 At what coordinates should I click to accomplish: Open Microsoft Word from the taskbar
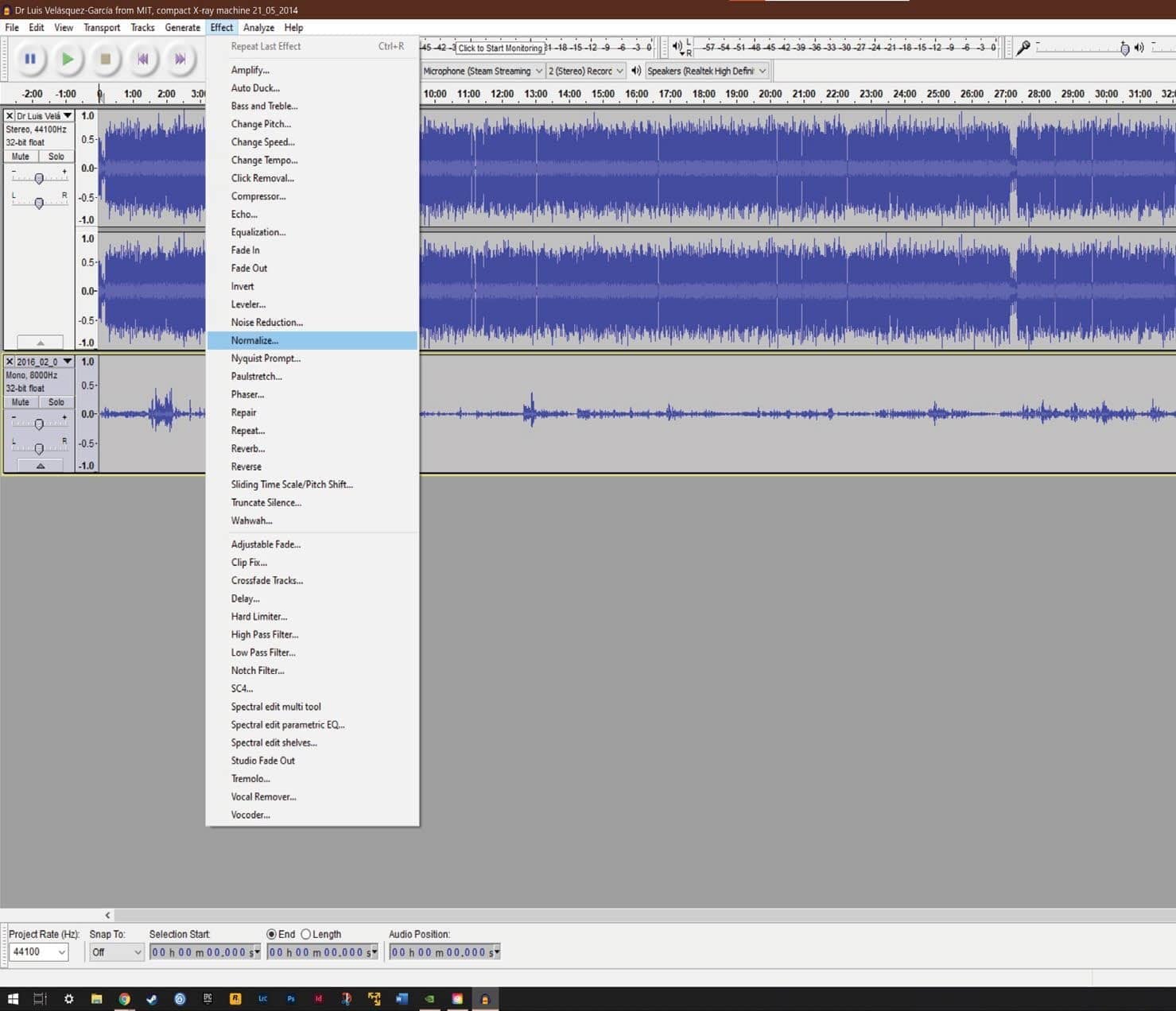click(402, 999)
